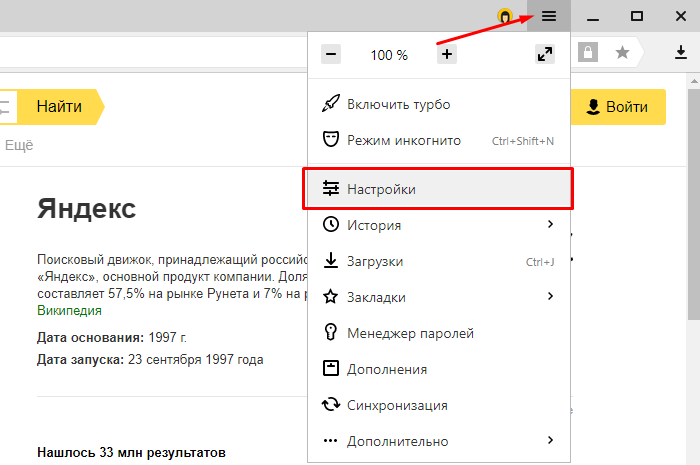The width and height of the screenshot is (700, 465).
Task: Open Режим инкогнито from the menu
Action: tap(439, 140)
